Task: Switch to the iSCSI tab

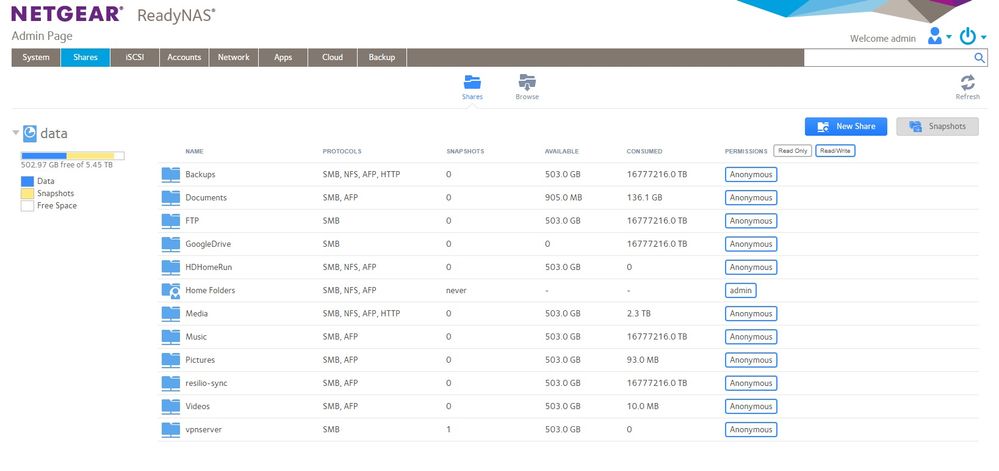Action: (134, 58)
